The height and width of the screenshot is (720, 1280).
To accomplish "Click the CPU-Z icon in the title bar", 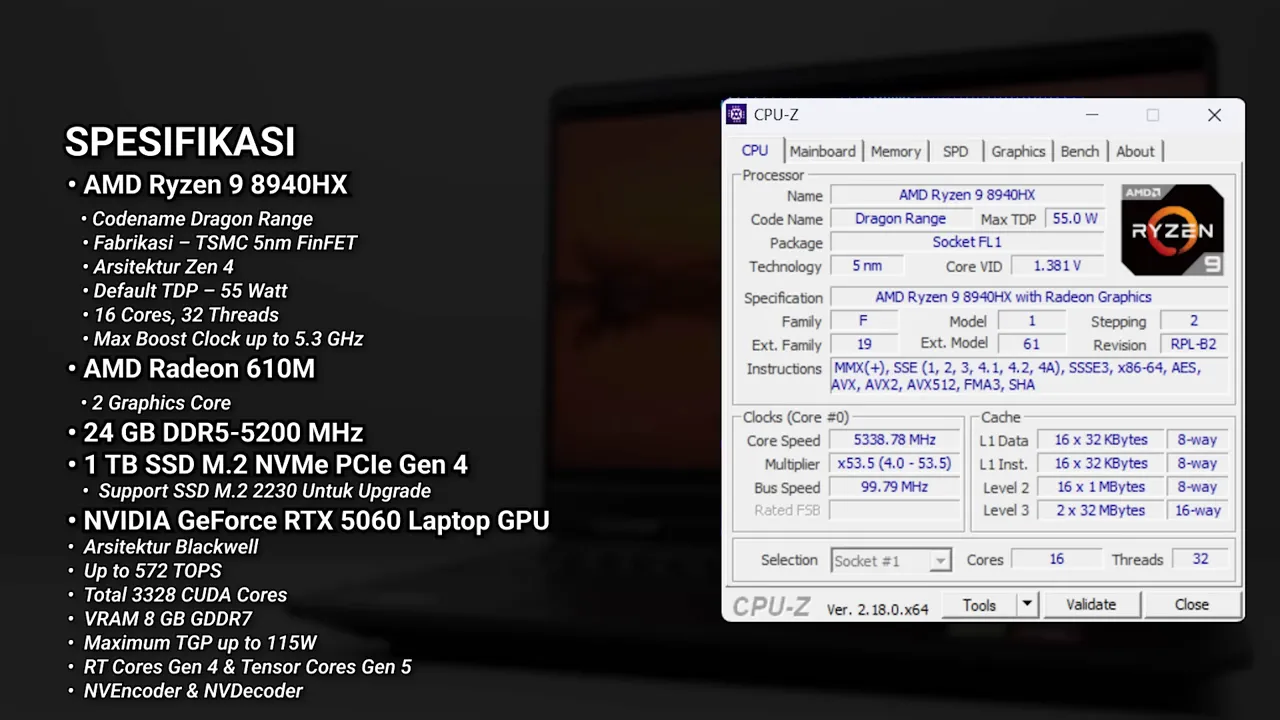I will click(x=736, y=114).
